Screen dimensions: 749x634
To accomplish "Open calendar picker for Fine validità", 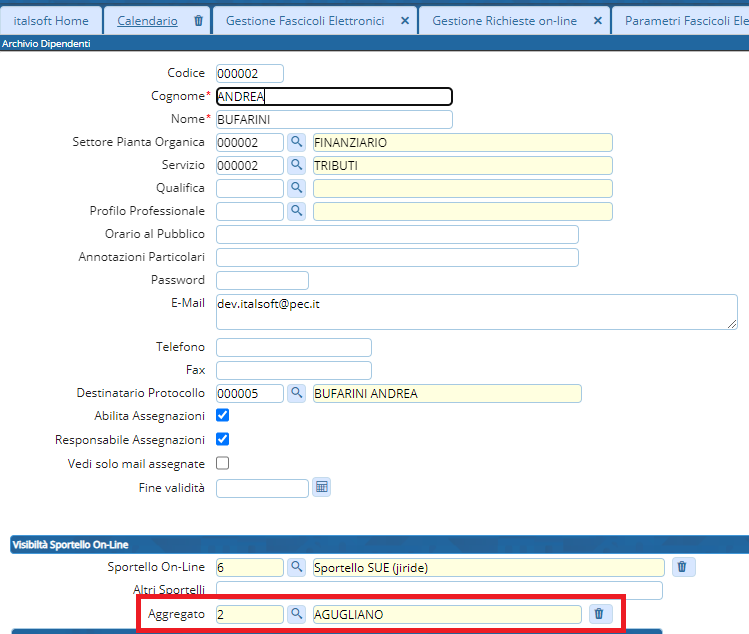I will (x=322, y=487).
